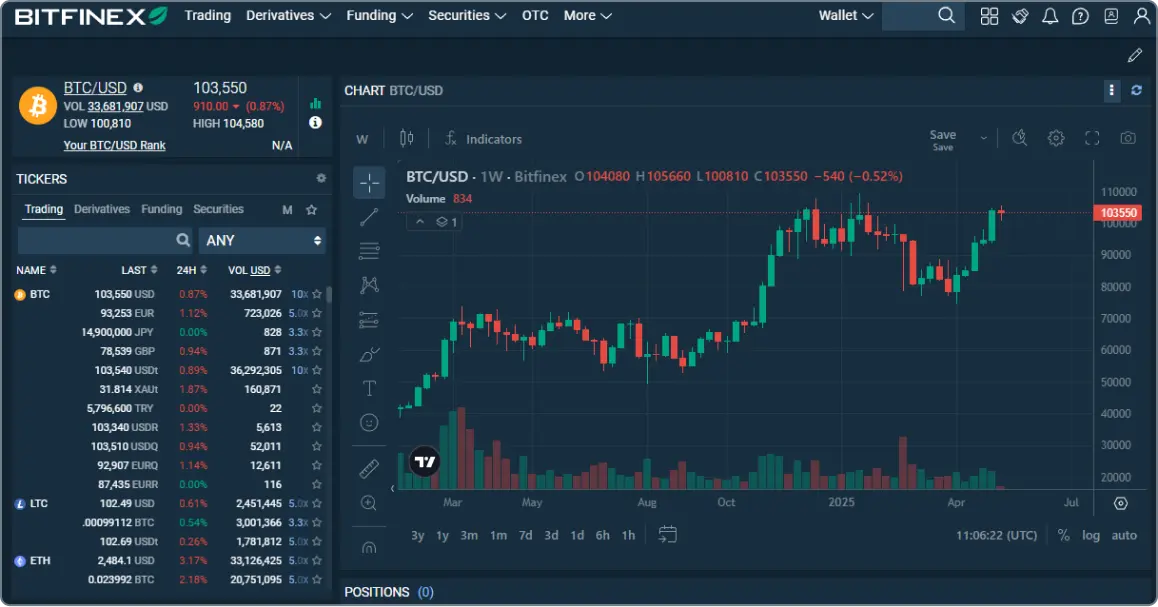1158x607 pixels.
Task: Enable logarithmic scale with the log toggle
Action: click(1091, 535)
